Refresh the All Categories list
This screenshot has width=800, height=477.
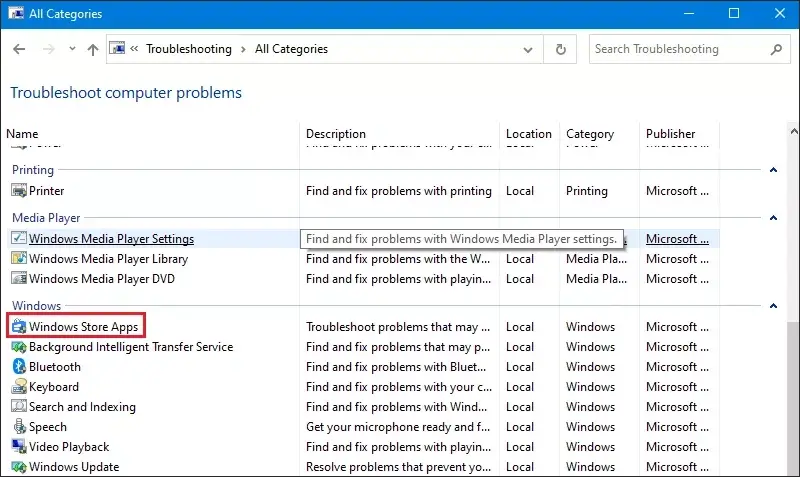560,49
